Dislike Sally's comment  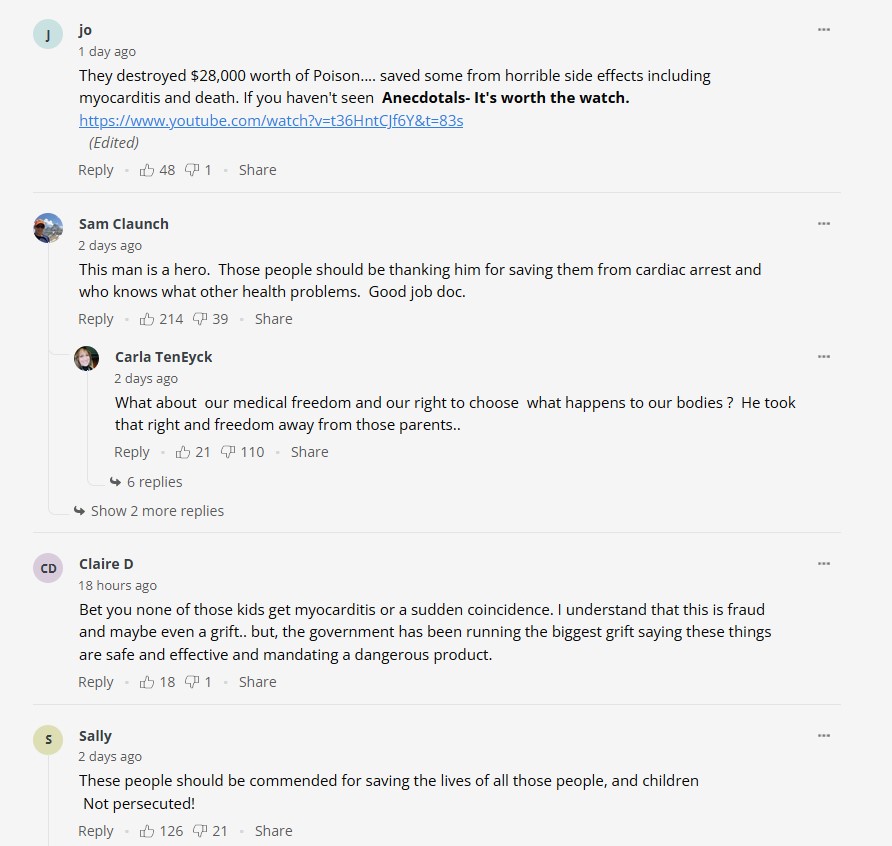pyautogui.click(x=200, y=831)
